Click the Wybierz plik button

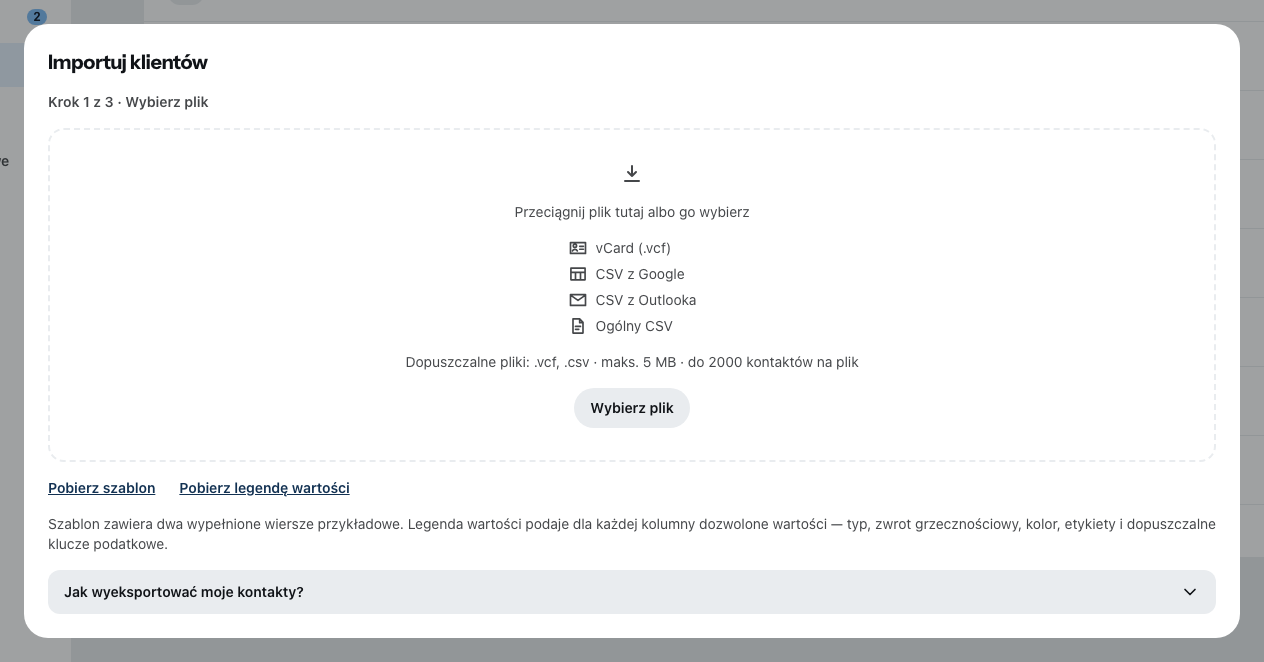632,408
